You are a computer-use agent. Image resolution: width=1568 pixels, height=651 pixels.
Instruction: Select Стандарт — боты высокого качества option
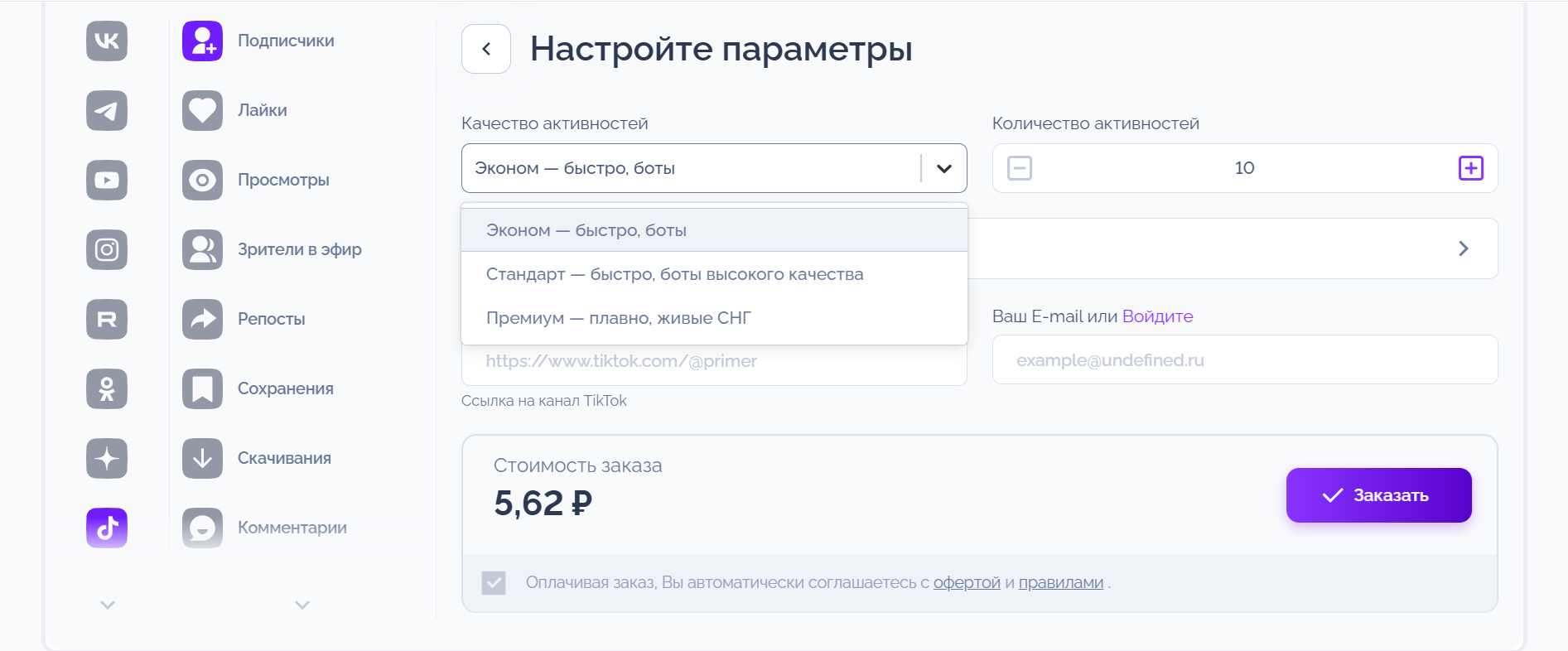714,274
